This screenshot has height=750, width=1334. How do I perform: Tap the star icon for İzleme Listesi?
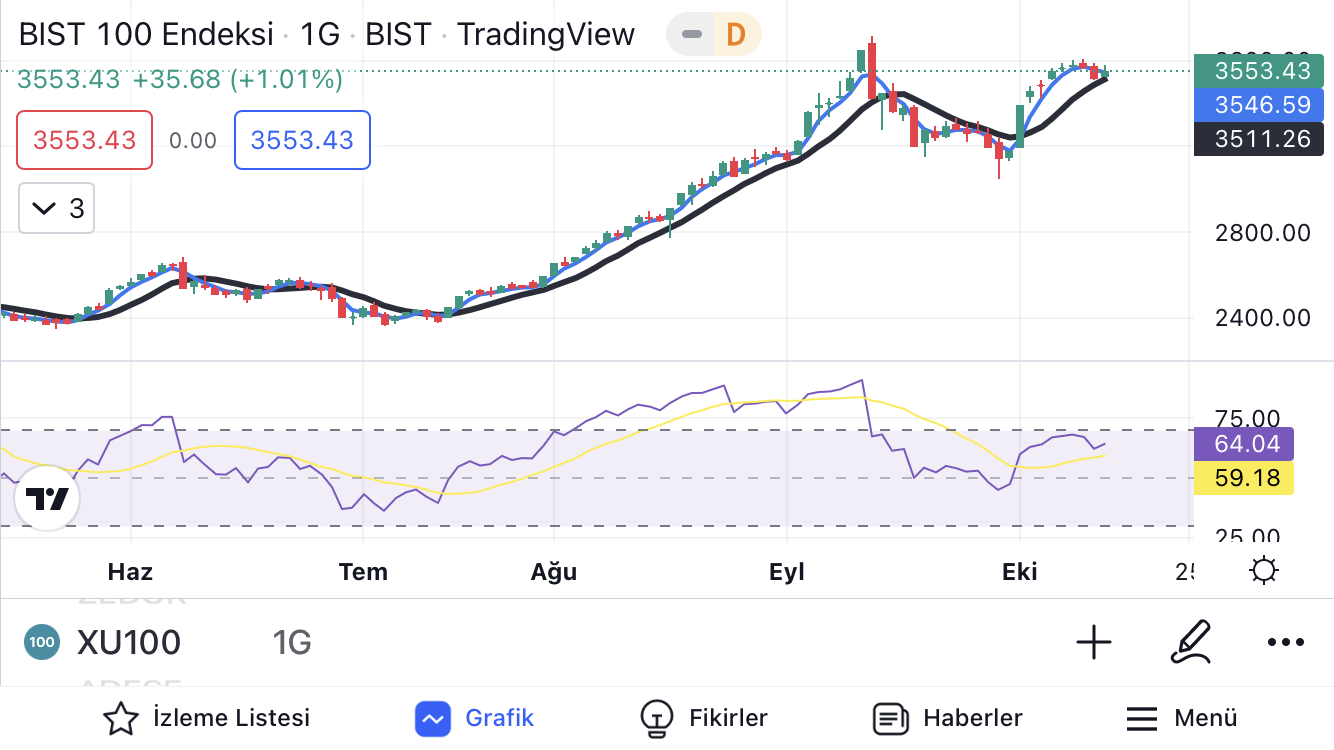pyautogui.click(x=121, y=718)
